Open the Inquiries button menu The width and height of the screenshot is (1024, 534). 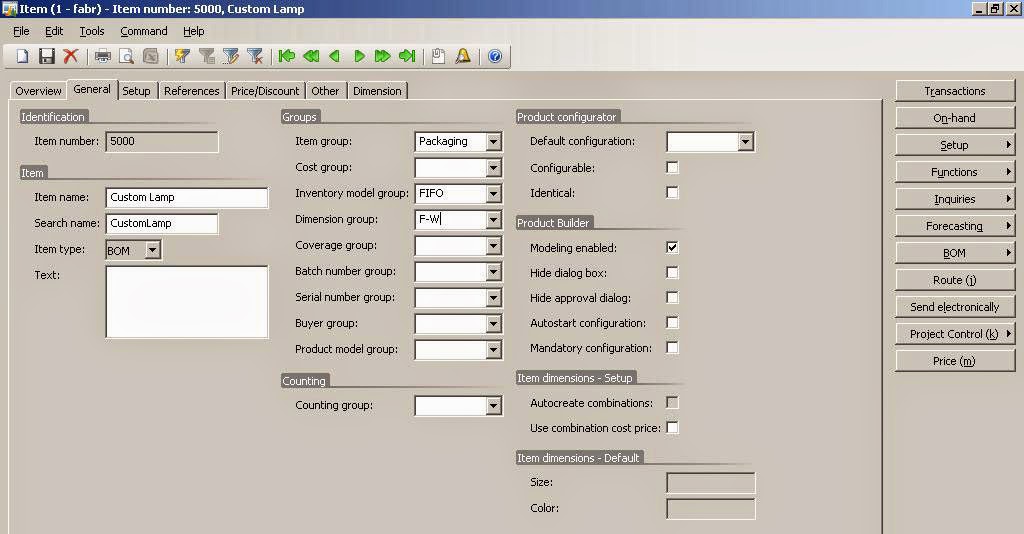955,199
